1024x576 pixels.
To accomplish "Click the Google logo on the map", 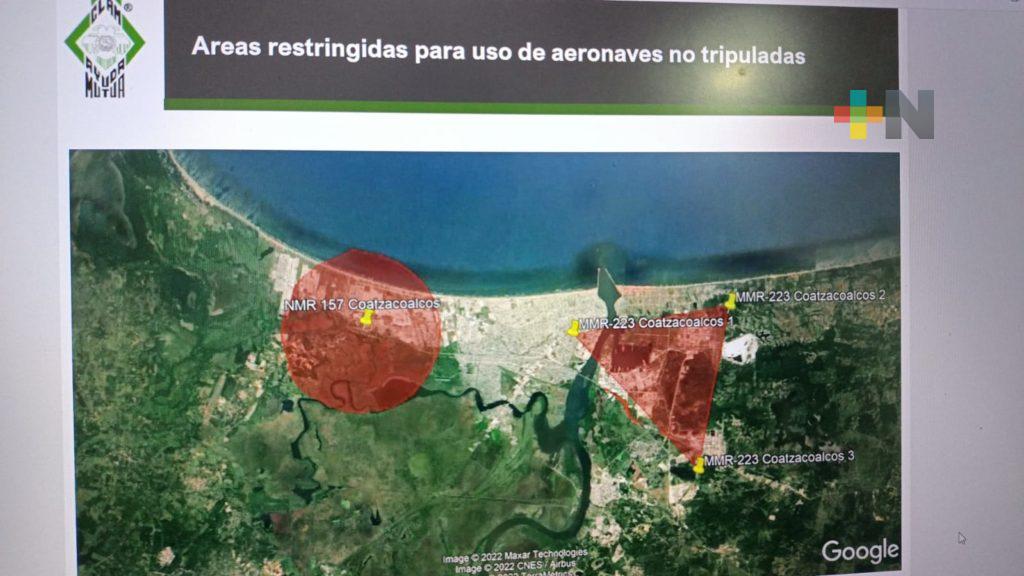I will point(859,550).
